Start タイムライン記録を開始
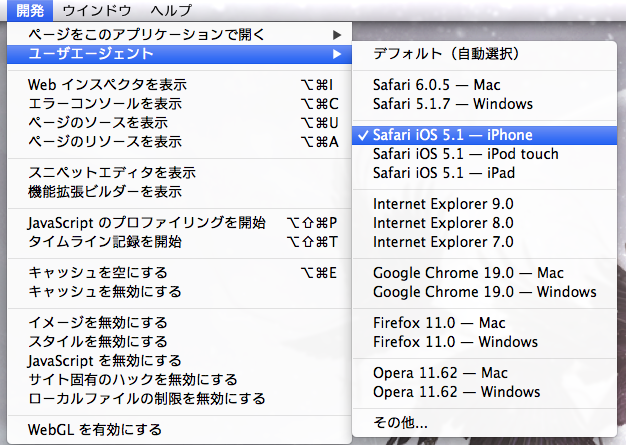The width and height of the screenshot is (626, 445). point(179,242)
